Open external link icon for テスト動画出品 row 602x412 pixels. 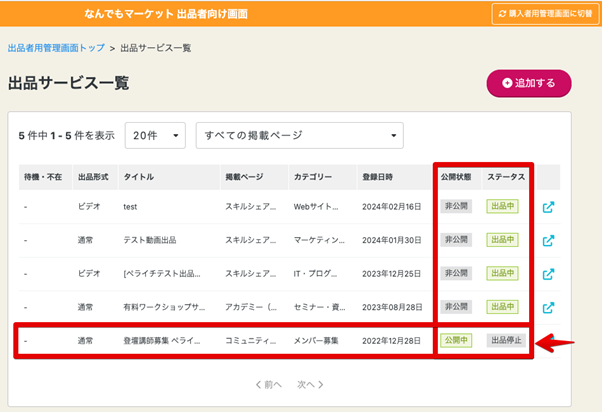click(x=549, y=241)
